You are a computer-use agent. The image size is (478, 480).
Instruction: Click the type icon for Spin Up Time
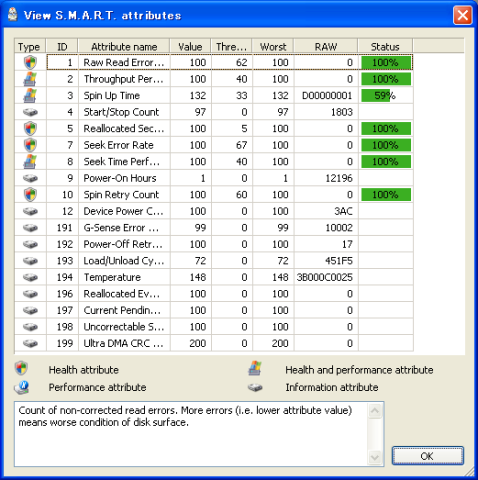[30, 96]
